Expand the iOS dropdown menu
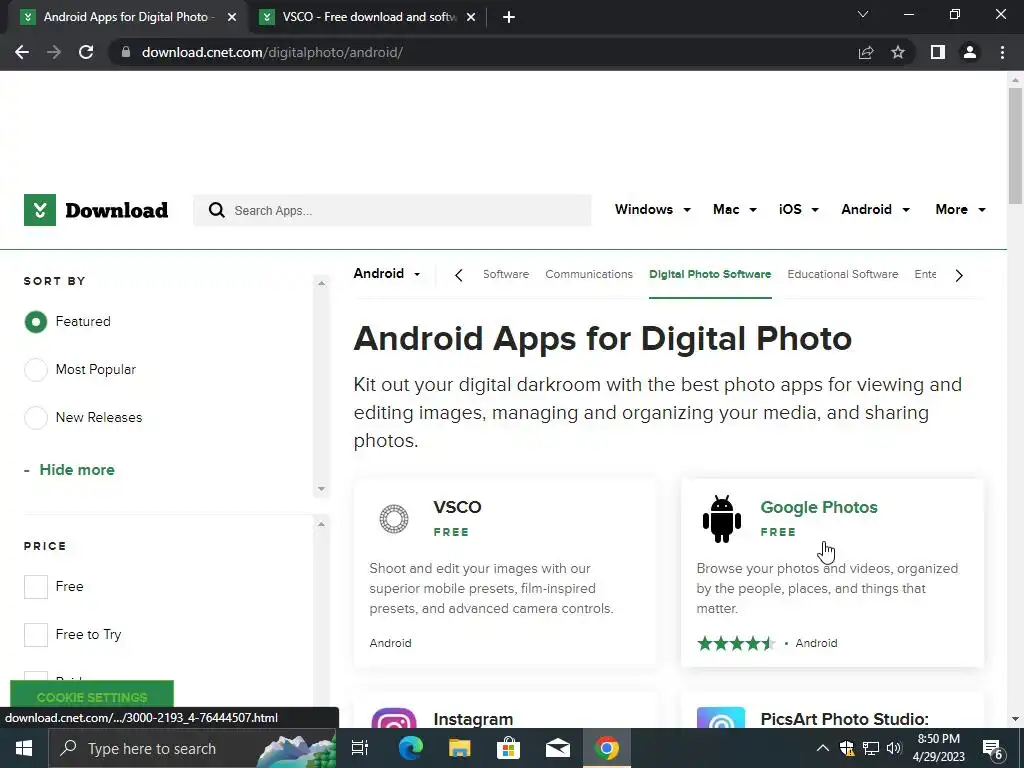 point(799,210)
